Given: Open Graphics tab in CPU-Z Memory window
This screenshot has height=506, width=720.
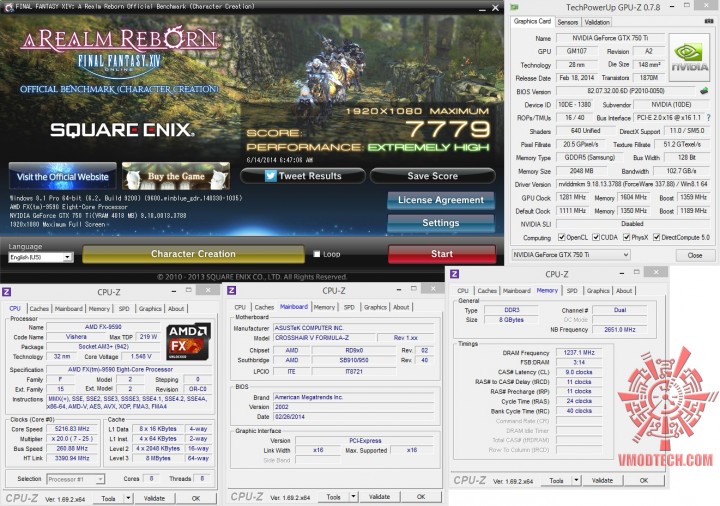Looking at the screenshot, I should 598,291.
